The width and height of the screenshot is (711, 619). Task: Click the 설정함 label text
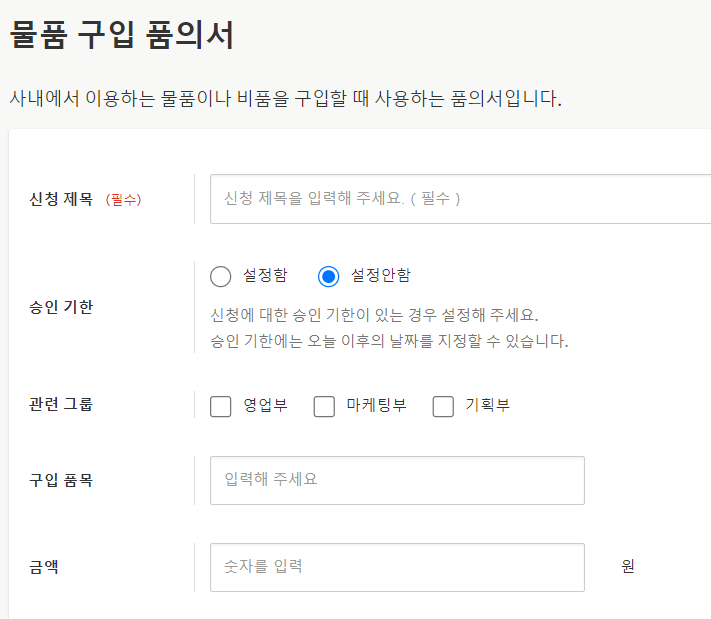265,275
